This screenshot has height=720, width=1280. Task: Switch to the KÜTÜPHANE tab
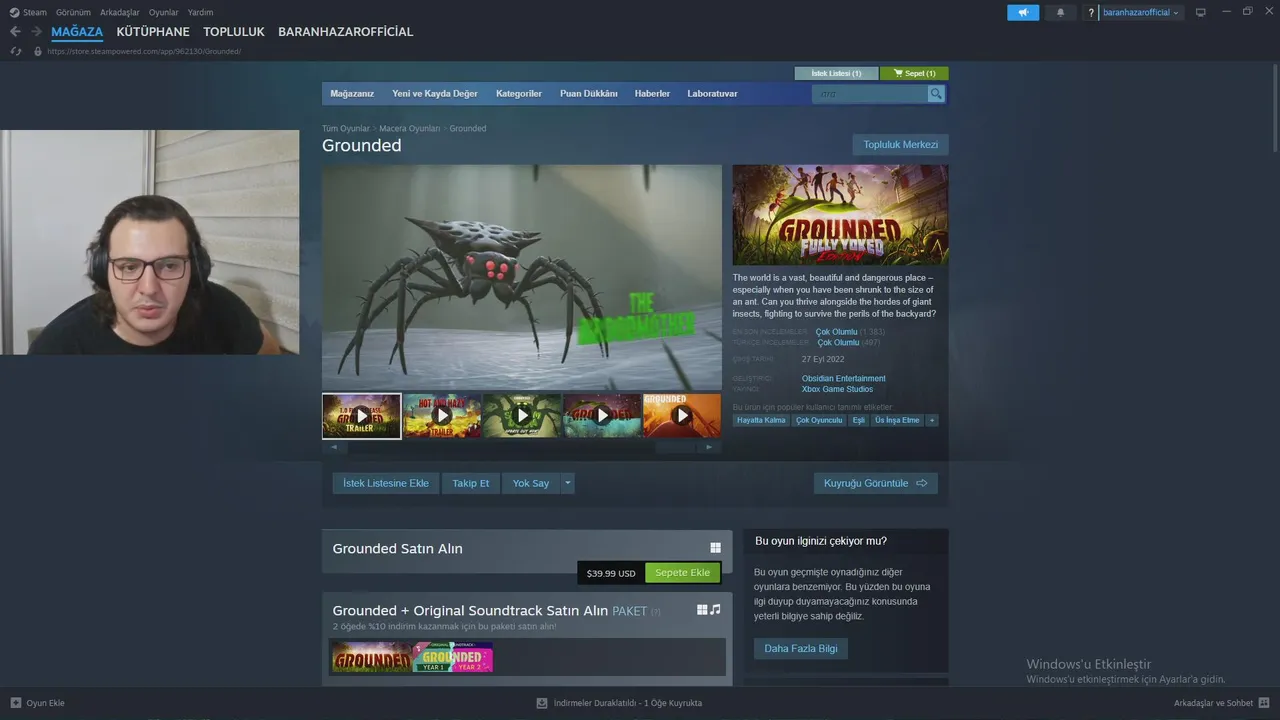pos(153,32)
